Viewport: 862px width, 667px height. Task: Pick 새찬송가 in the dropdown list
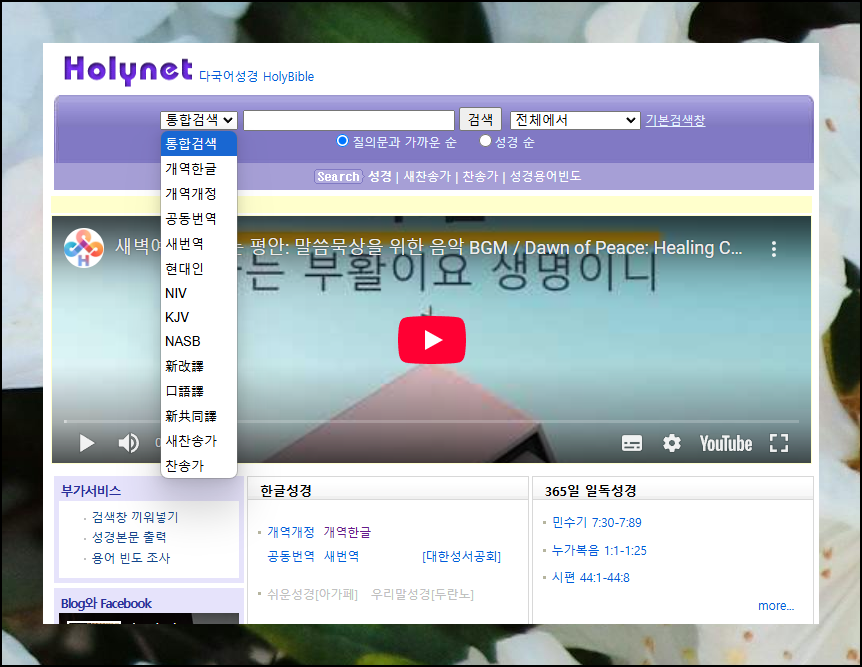pyautogui.click(x=199, y=441)
